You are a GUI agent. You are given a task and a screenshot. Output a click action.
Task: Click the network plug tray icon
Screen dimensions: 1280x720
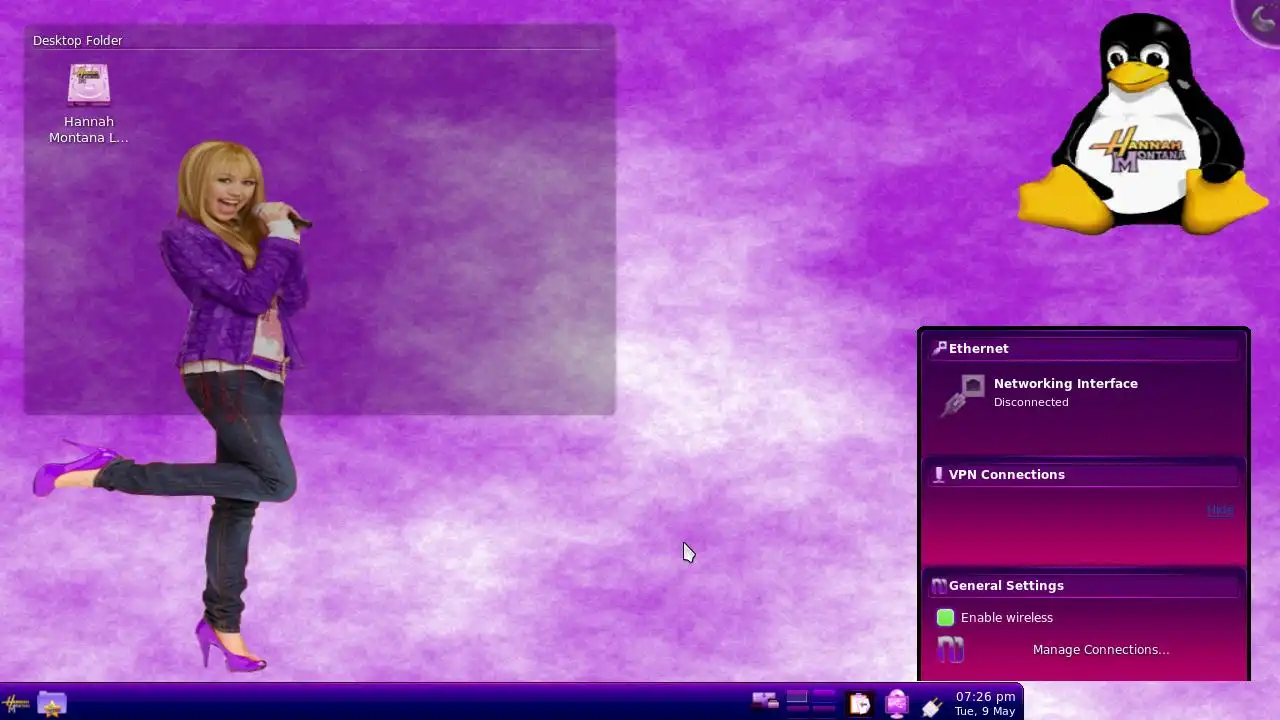[932, 706]
